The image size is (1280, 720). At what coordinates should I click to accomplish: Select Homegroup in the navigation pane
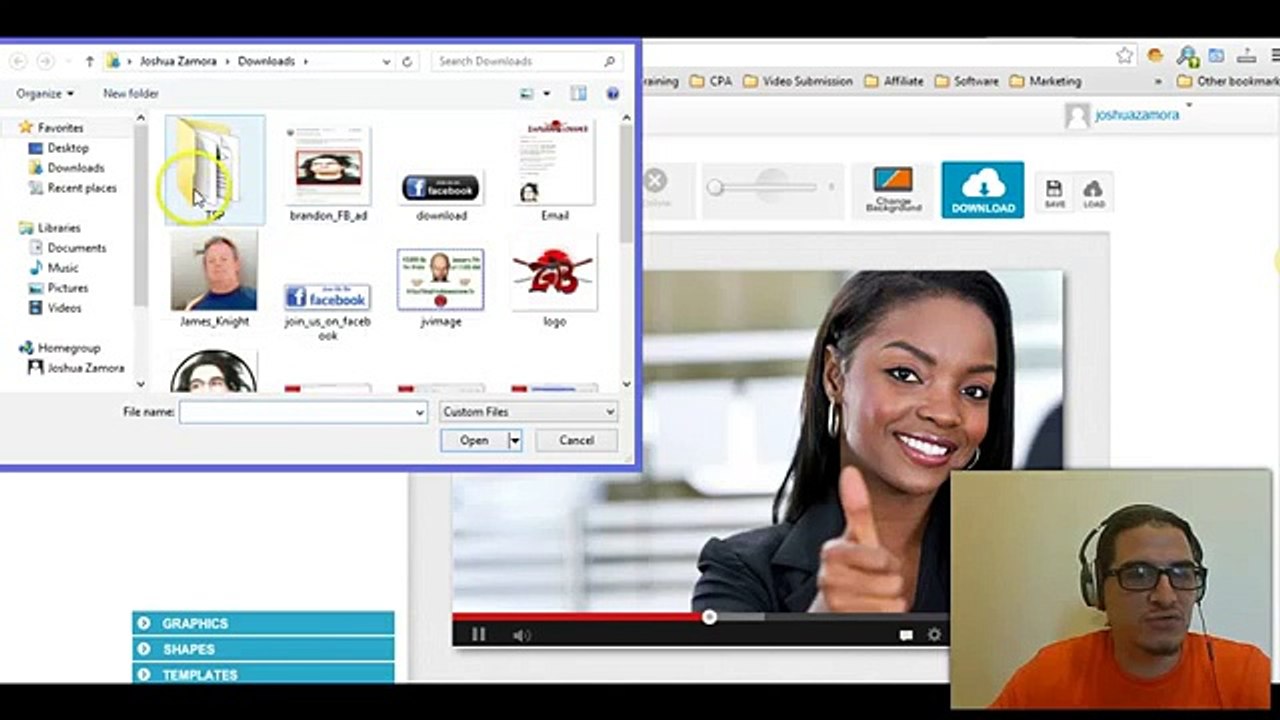(60, 348)
